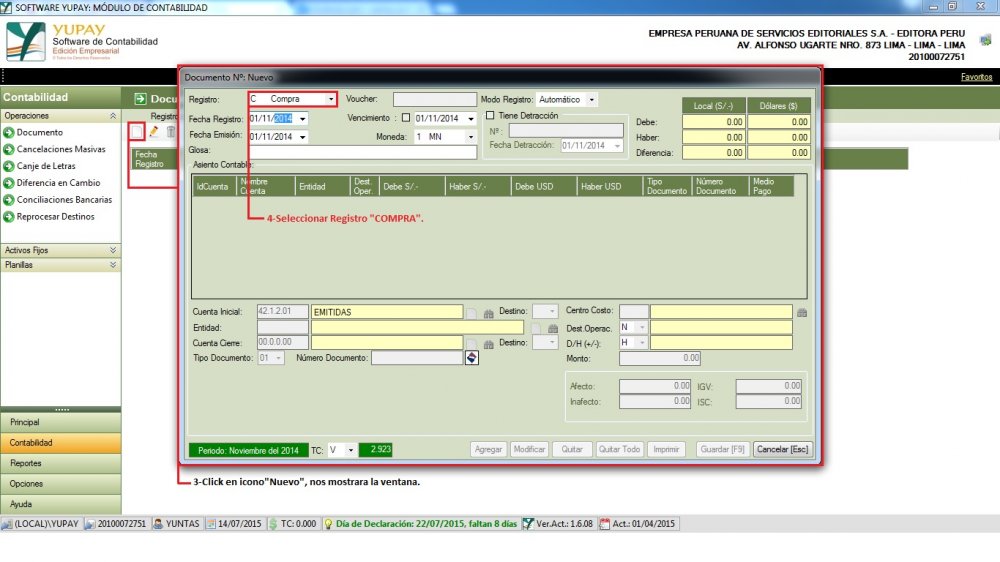Click Cancelar [Esc] button

[783, 449]
